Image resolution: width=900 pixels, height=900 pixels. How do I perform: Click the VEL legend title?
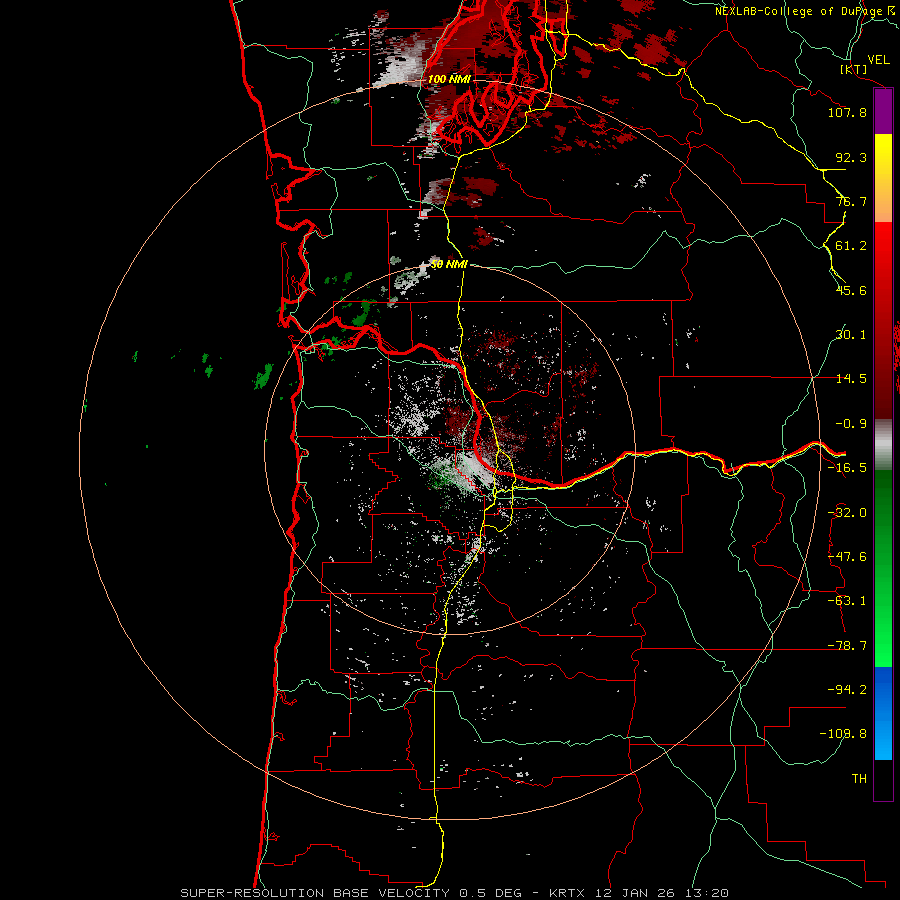coord(879,60)
